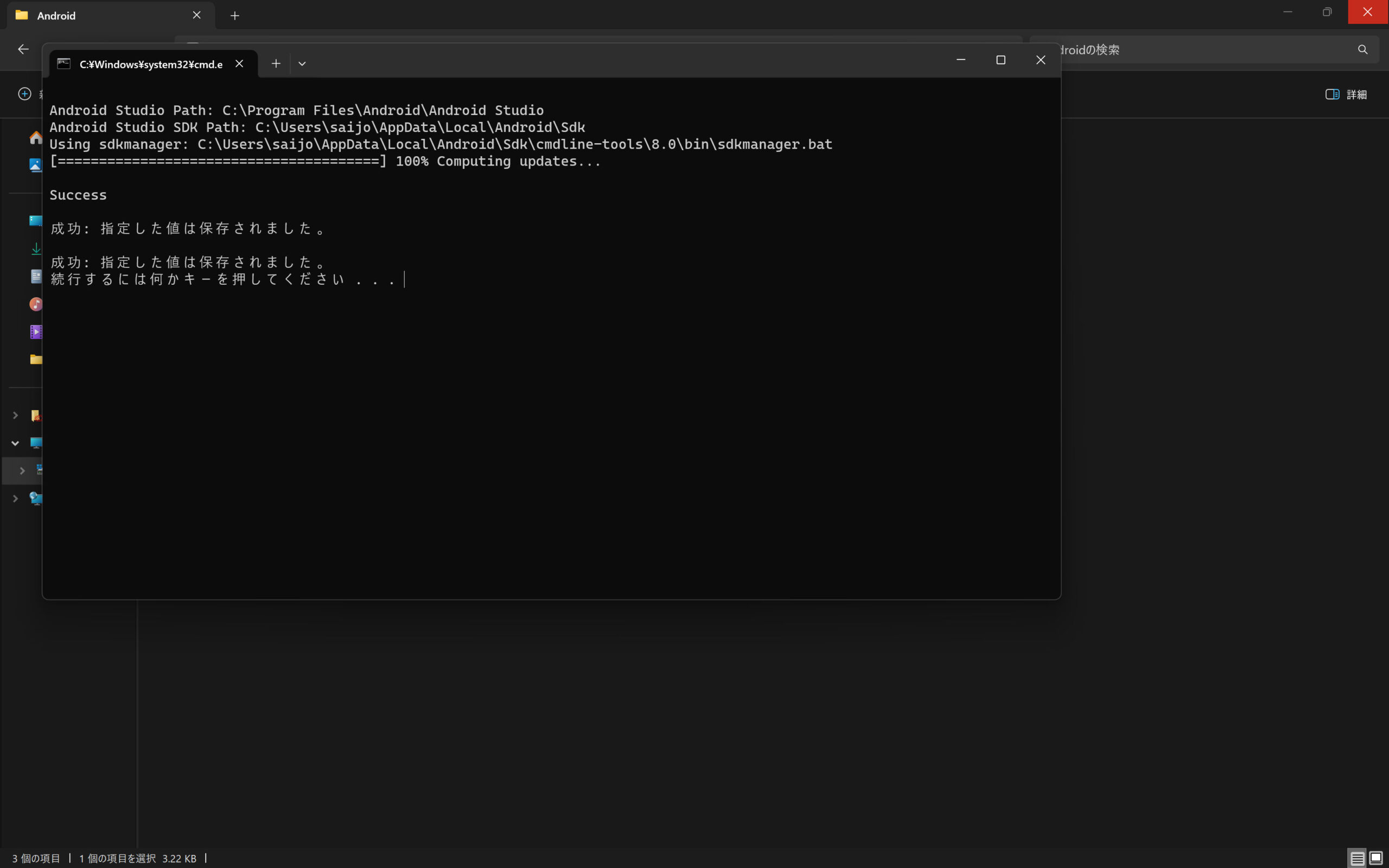Image resolution: width=1389 pixels, height=868 pixels.
Task: Open Home in the sidebar
Action: click(x=36, y=138)
